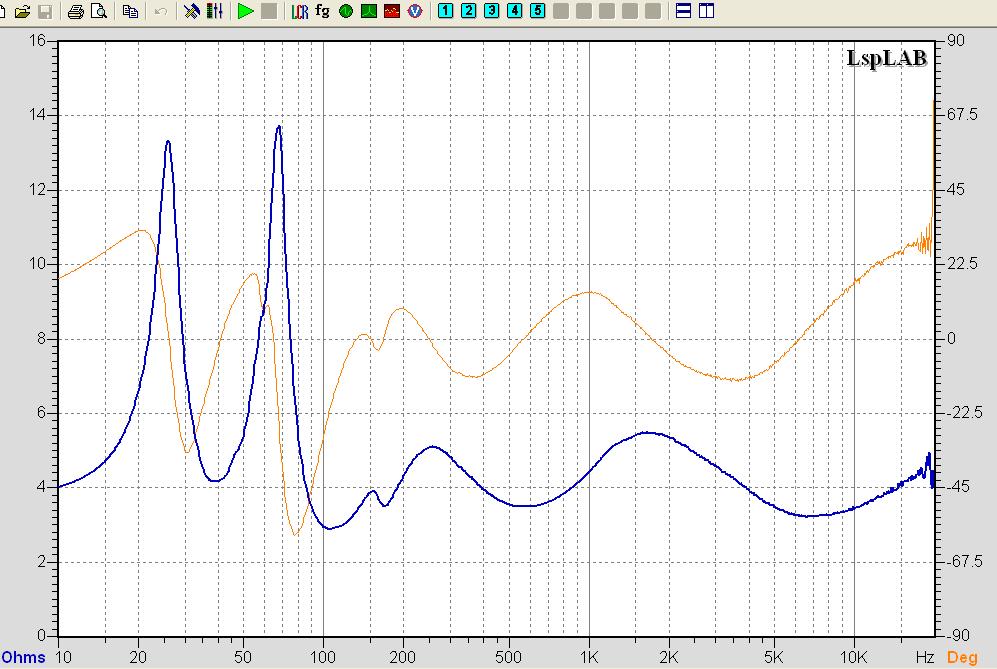Select memory slot 4 button
The height and width of the screenshot is (669, 997).
(x=514, y=11)
